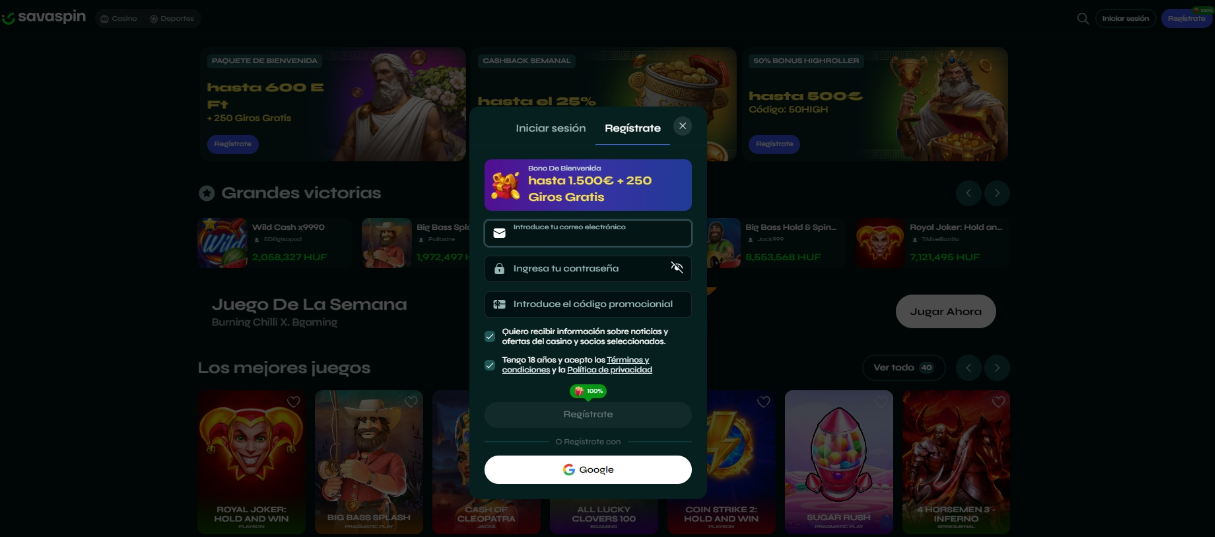Click the Savaspin logo
The height and width of the screenshot is (537, 1215).
pos(44,18)
